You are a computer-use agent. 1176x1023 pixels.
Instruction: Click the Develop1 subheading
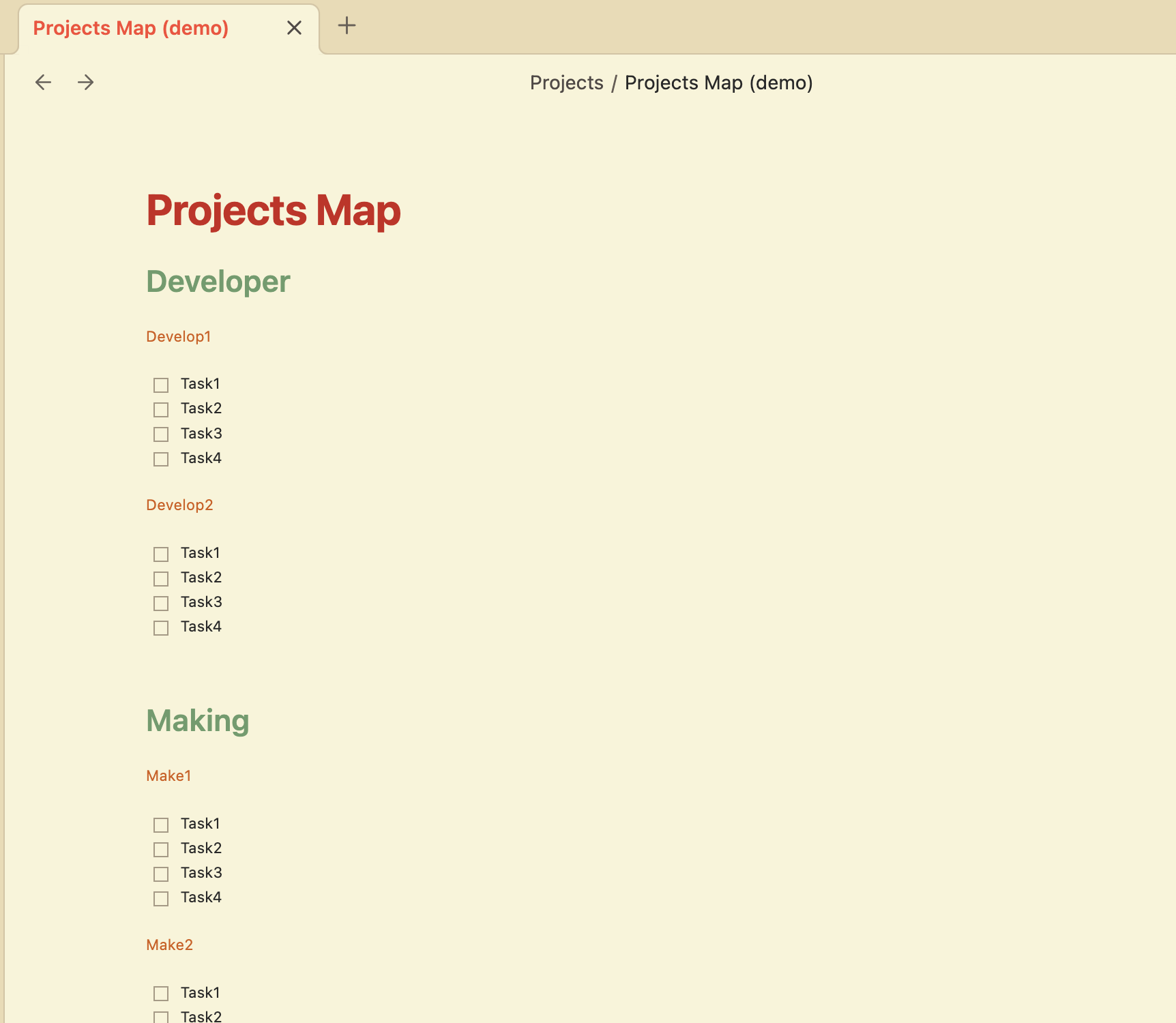pos(179,336)
